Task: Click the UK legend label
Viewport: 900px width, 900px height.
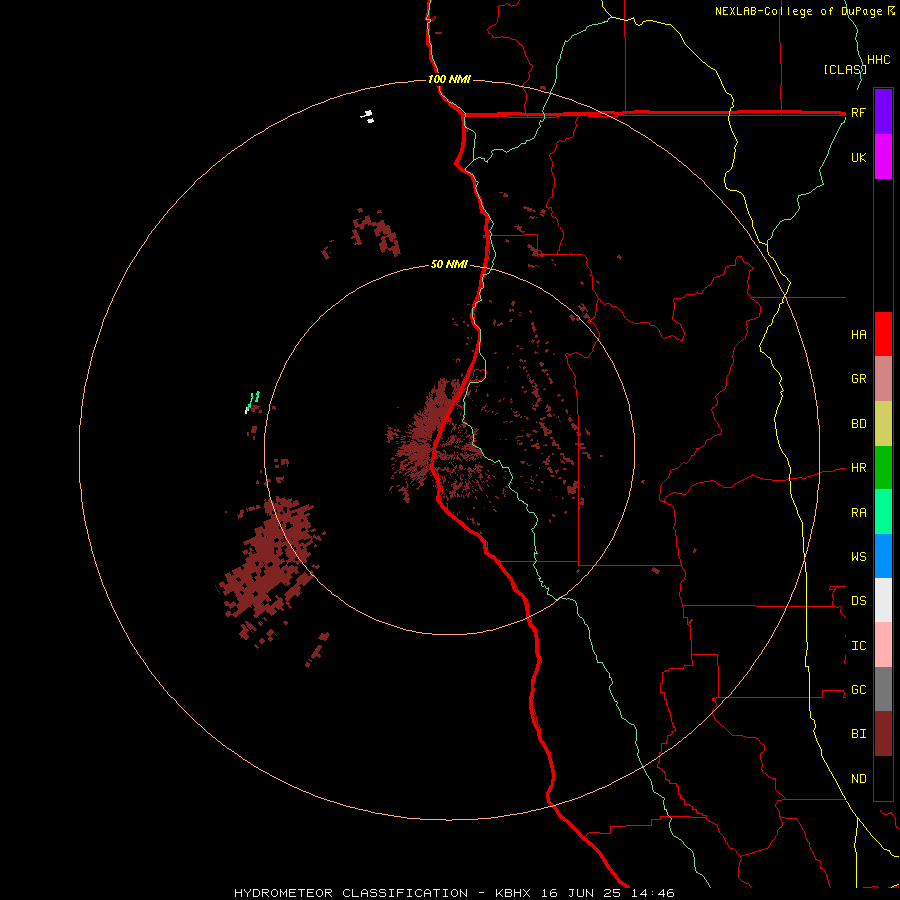Action: pos(858,157)
